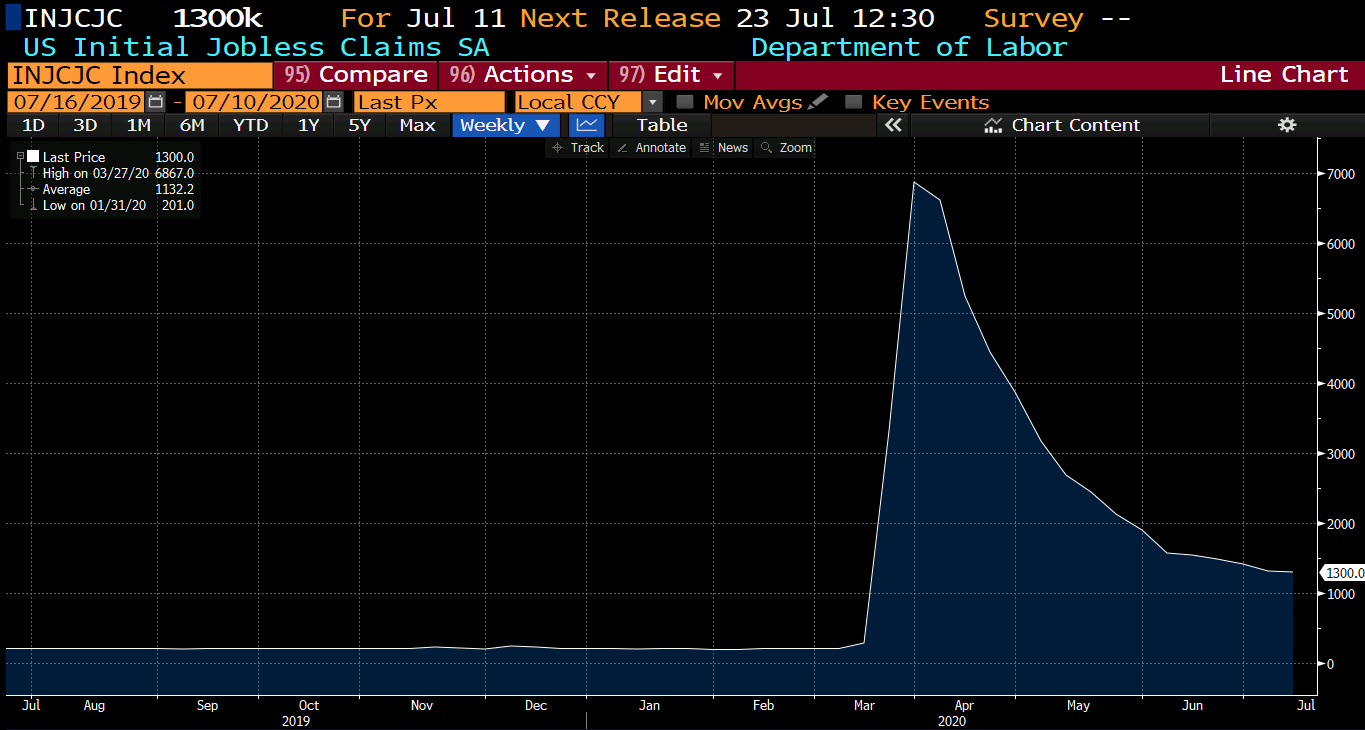Activate the chart Zoom tool
The image size is (1365, 730).
pos(786,148)
